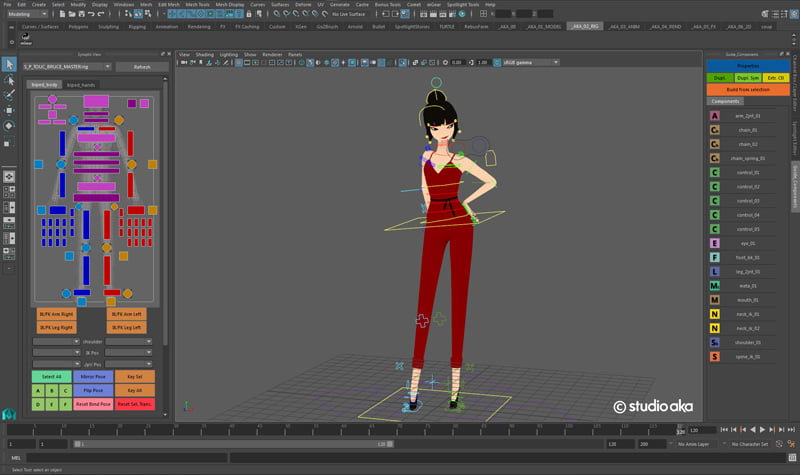Click the 'S' spine_ik_01 component icon
This screenshot has width=800, height=475.
pyautogui.click(x=715, y=357)
